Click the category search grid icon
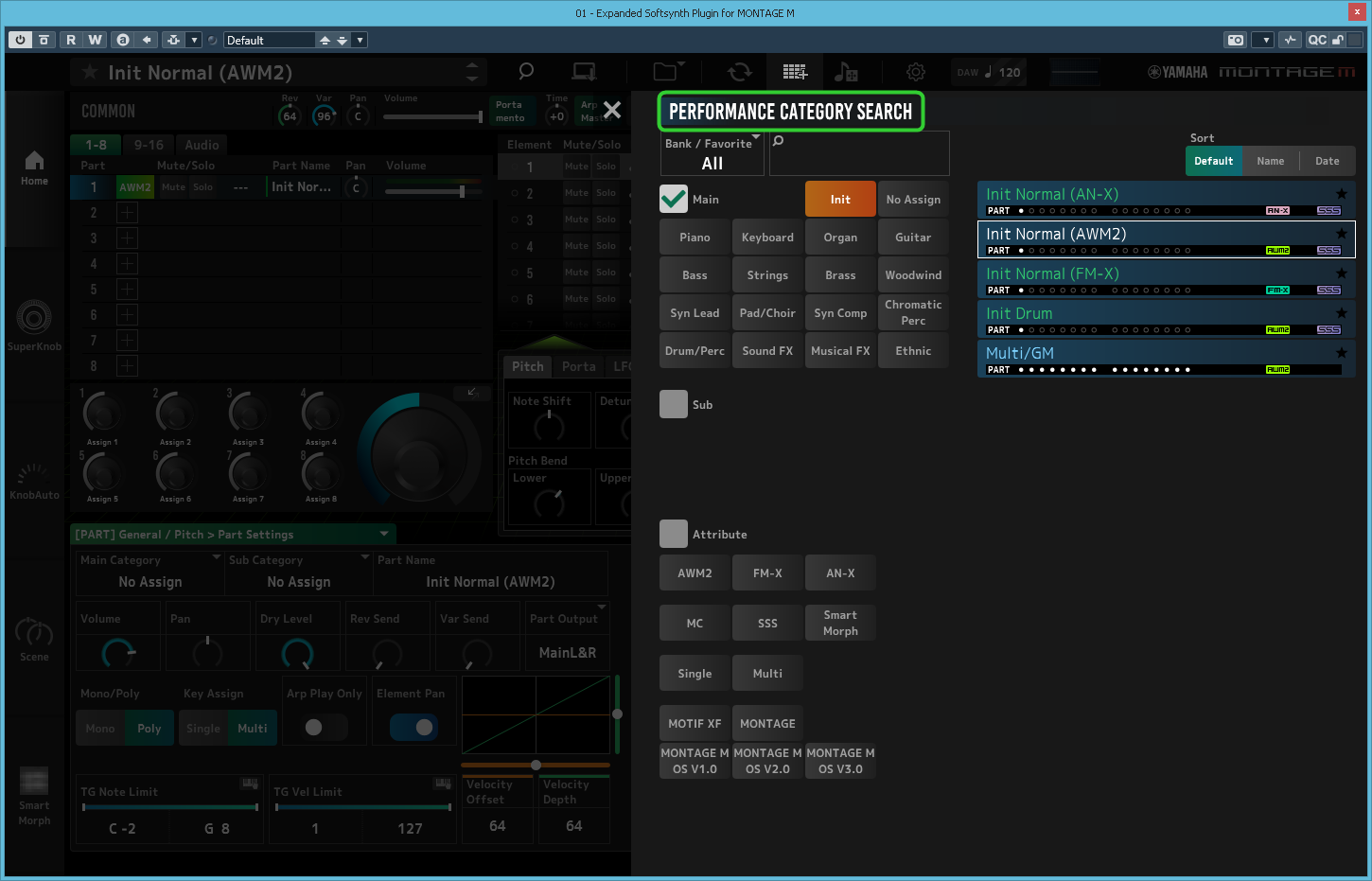Viewport: 1372px width, 881px height. click(x=795, y=72)
